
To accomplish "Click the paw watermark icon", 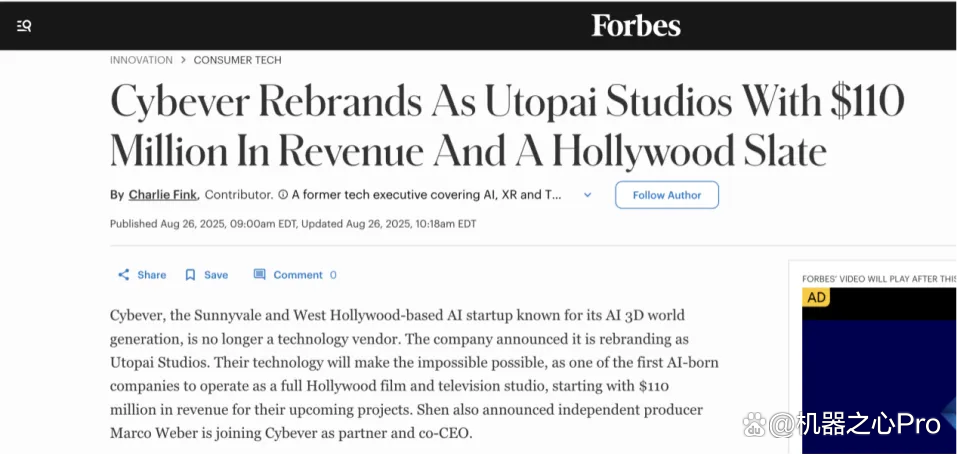I will [754, 425].
